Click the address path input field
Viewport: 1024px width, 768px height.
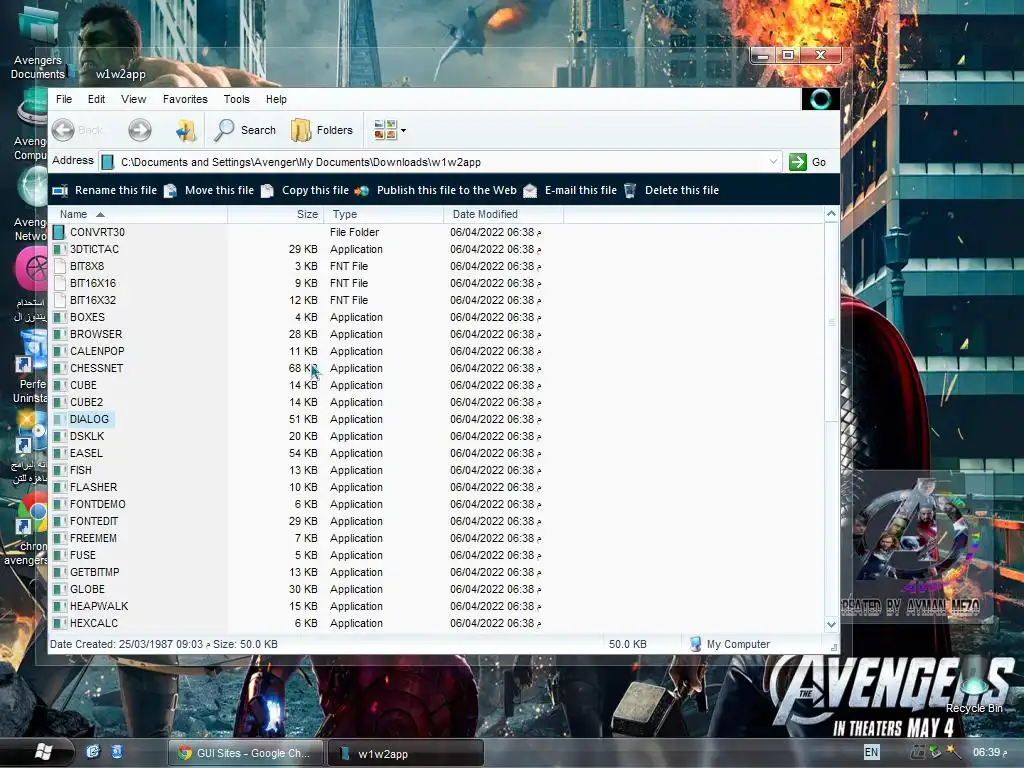pyautogui.click(x=441, y=162)
